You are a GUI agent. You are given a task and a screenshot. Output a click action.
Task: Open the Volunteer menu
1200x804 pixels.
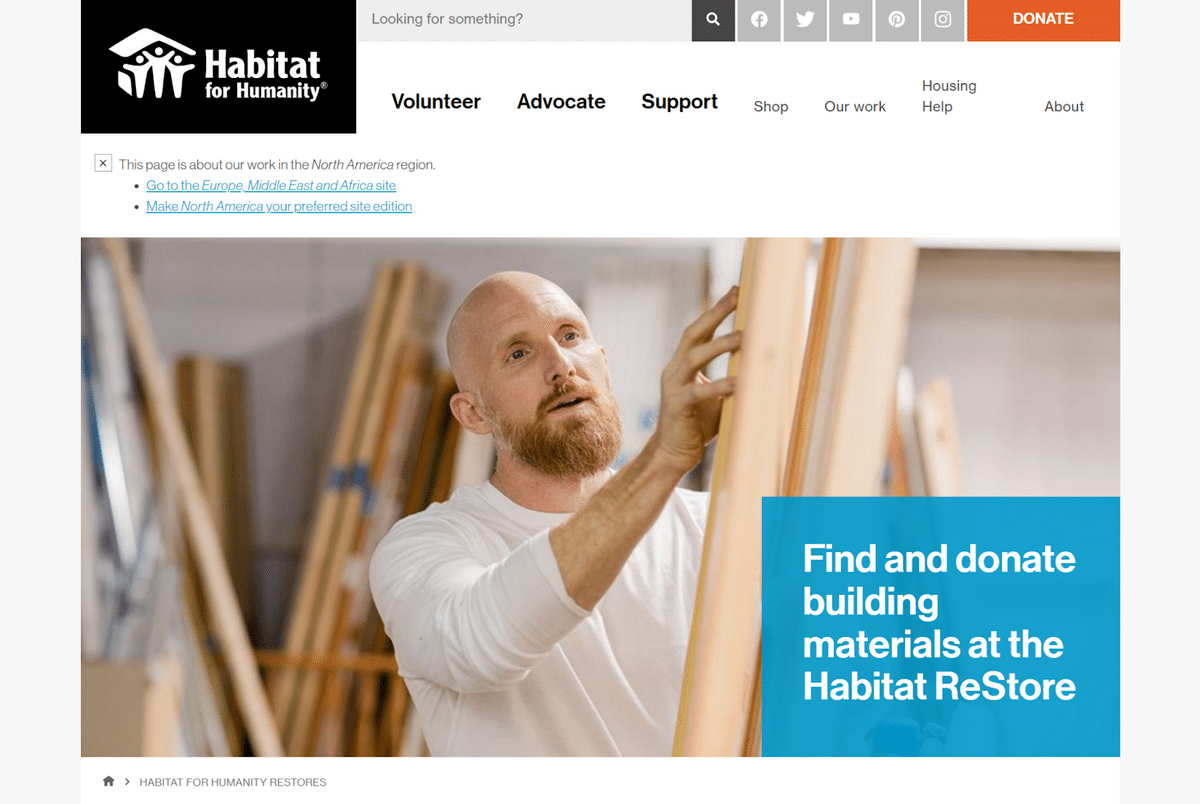(x=436, y=101)
